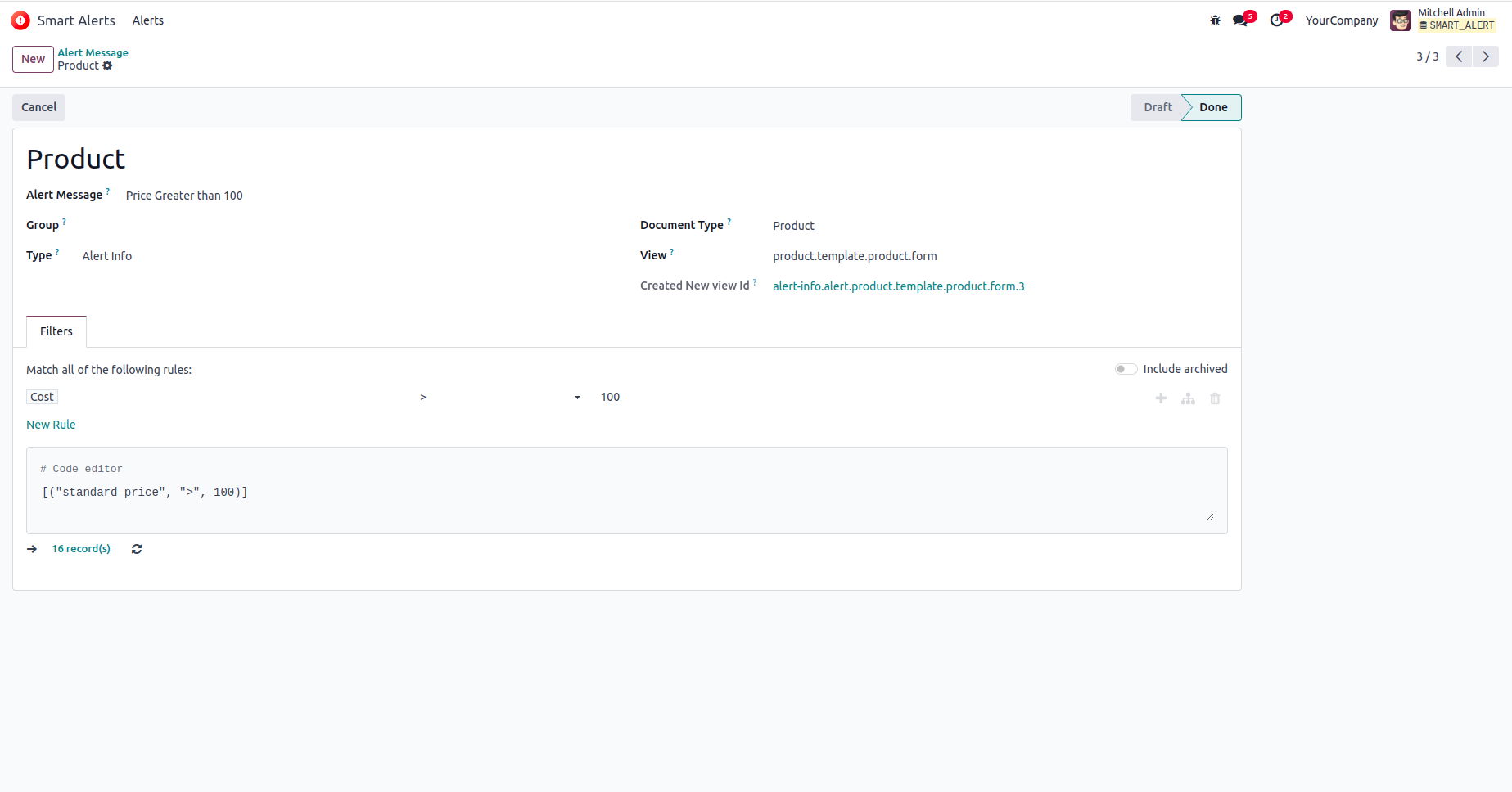This screenshot has height=792, width=1512.
Task: Click help mark beside Created New view Id
Action: (x=755, y=282)
